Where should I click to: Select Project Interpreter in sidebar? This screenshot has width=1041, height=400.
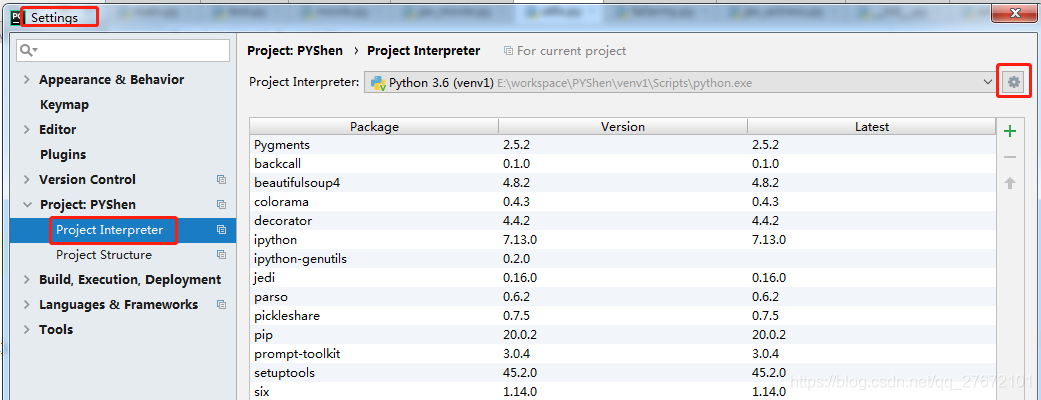[109, 230]
